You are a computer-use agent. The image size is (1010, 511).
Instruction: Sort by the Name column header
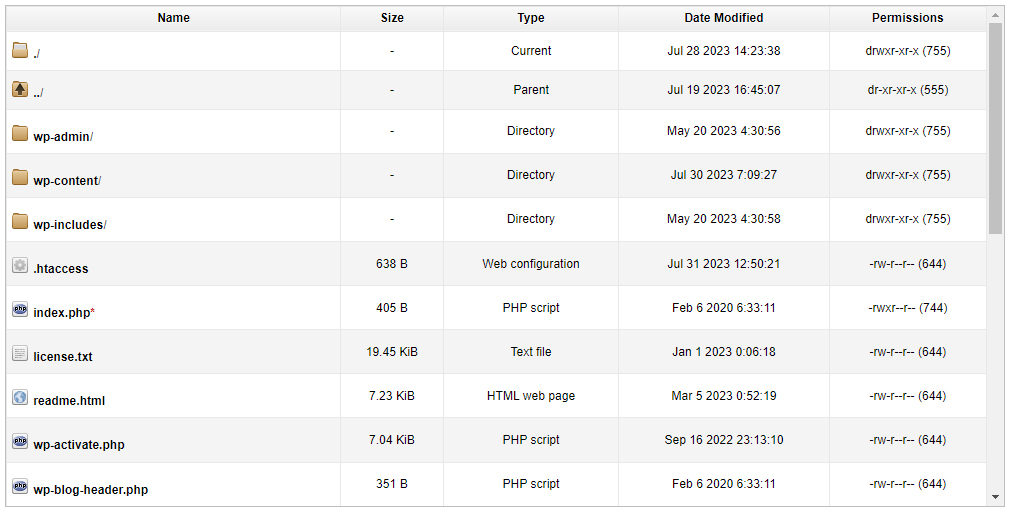pyautogui.click(x=173, y=18)
